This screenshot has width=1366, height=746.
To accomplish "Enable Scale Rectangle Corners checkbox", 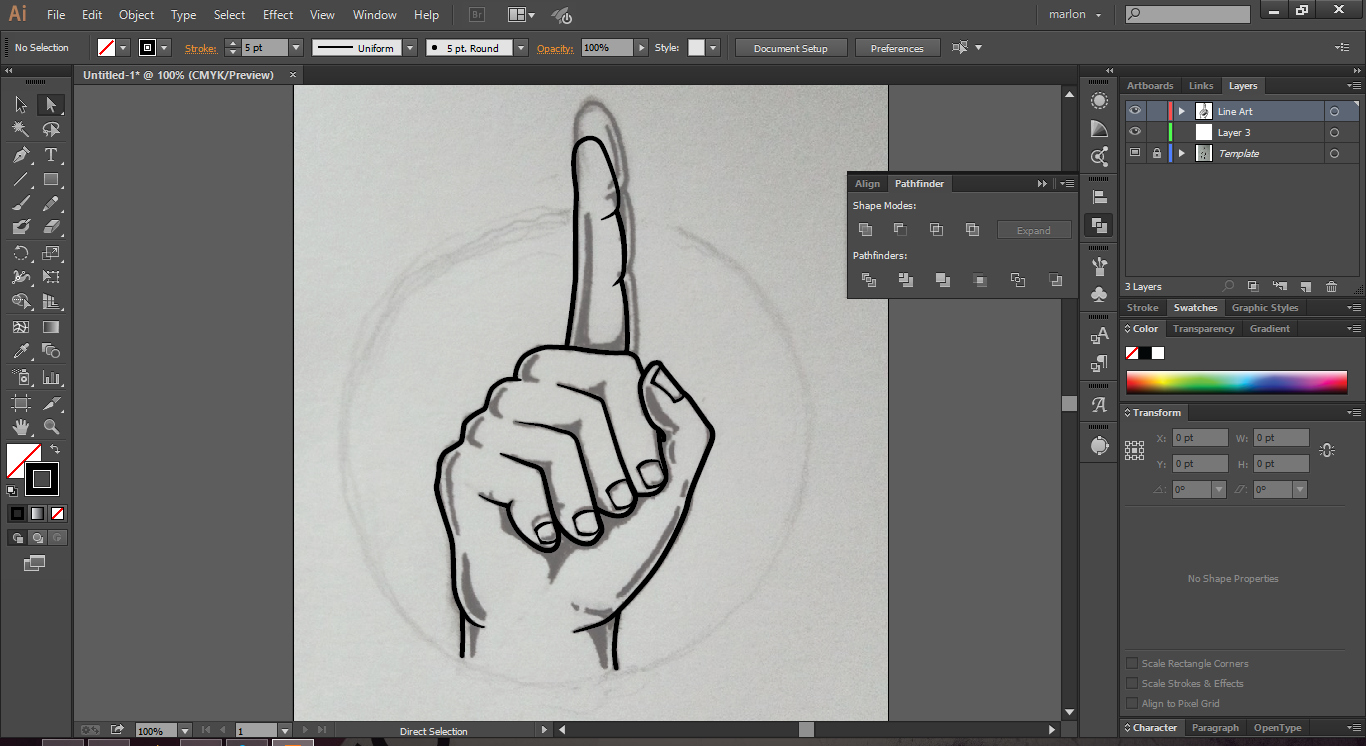I will 1132,663.
